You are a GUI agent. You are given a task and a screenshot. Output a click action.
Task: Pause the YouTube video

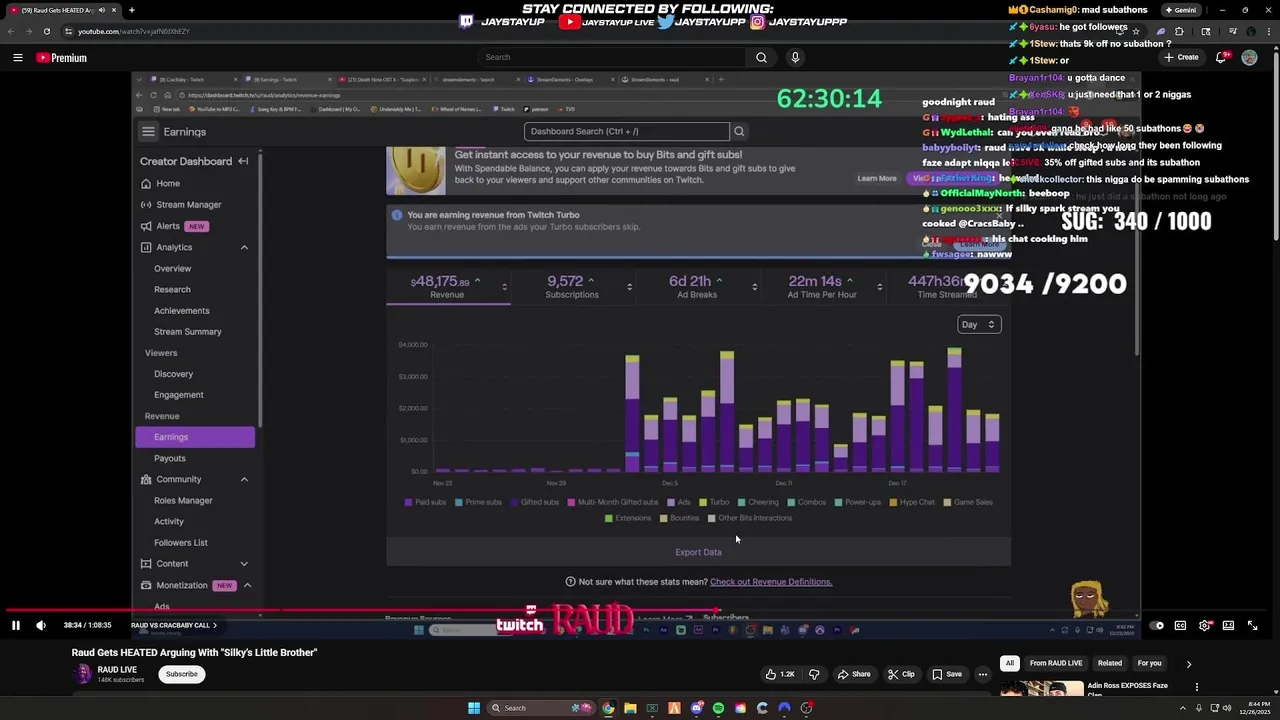pyautogui.click(x=16, y=625)
